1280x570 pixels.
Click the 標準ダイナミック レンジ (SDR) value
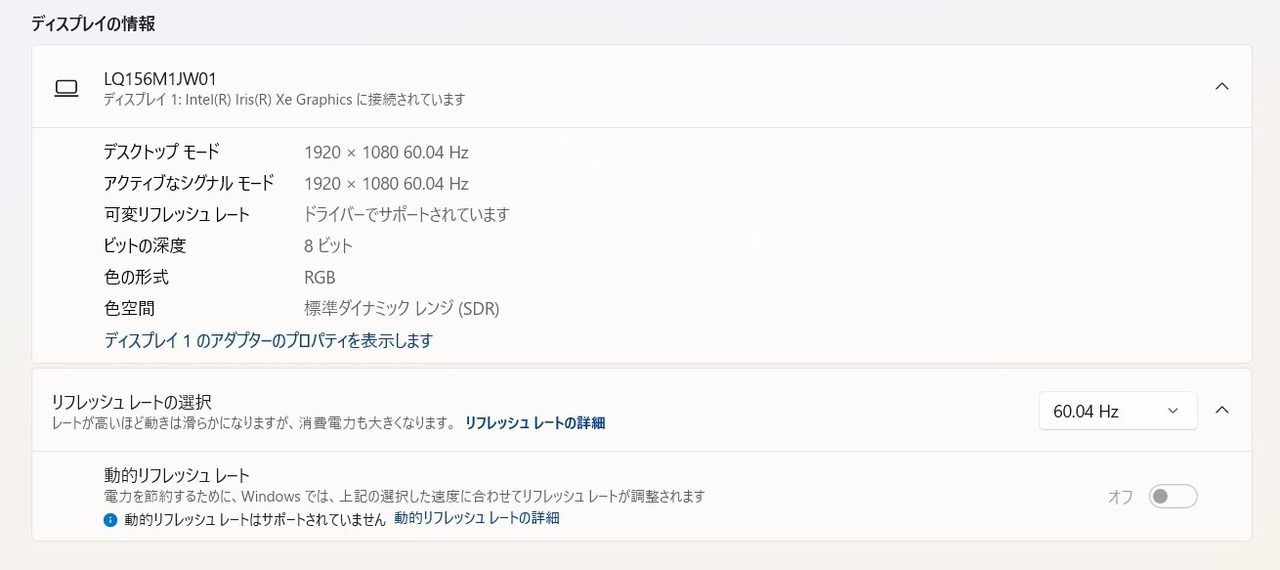[x=401, y=309]
